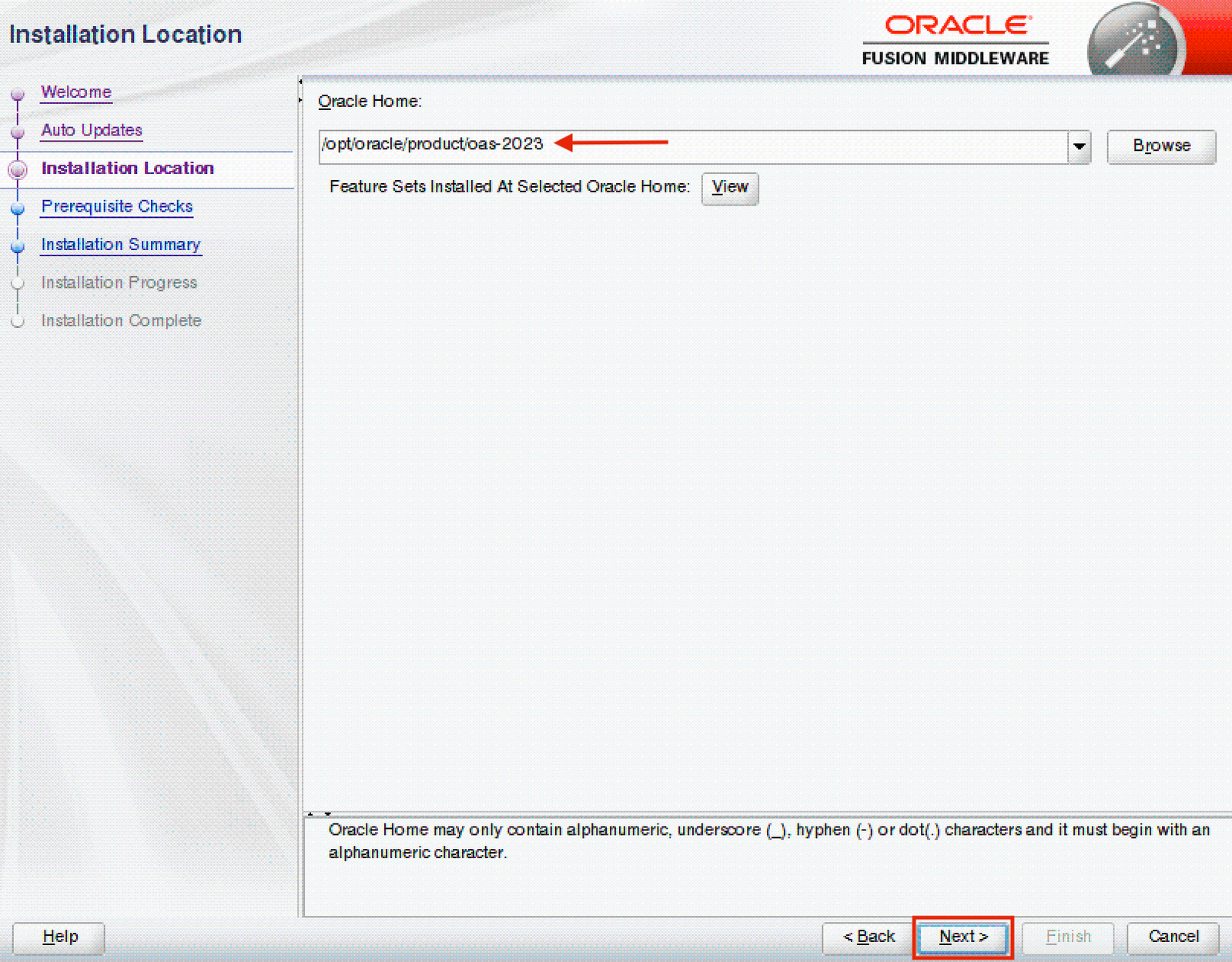The width and height of the screenshot is (1232, 962).
Task: Click the Oracle Home validation message text
Action: [x=768, y=841]
